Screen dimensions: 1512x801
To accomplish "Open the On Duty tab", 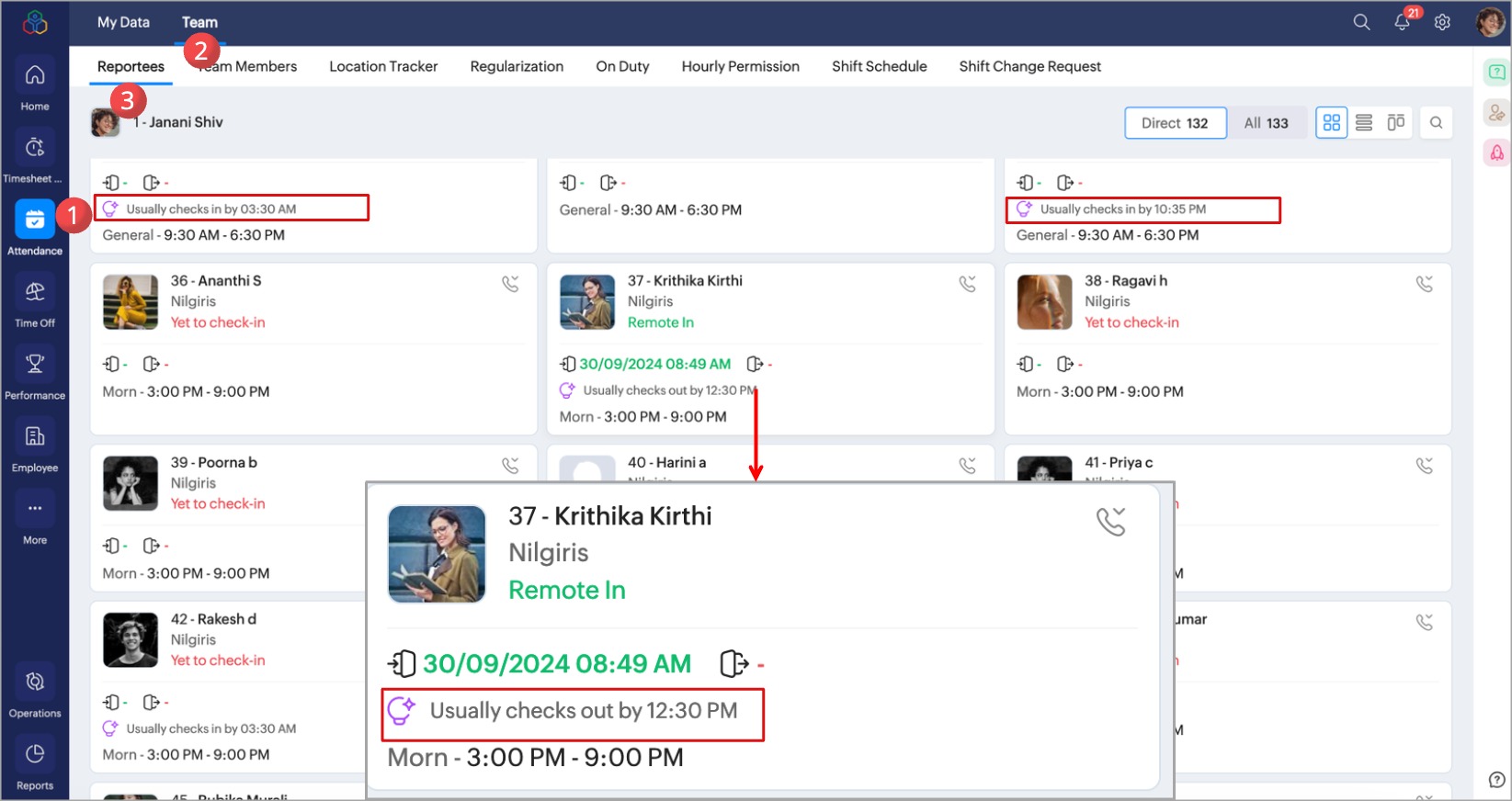I will click(622, 66).
